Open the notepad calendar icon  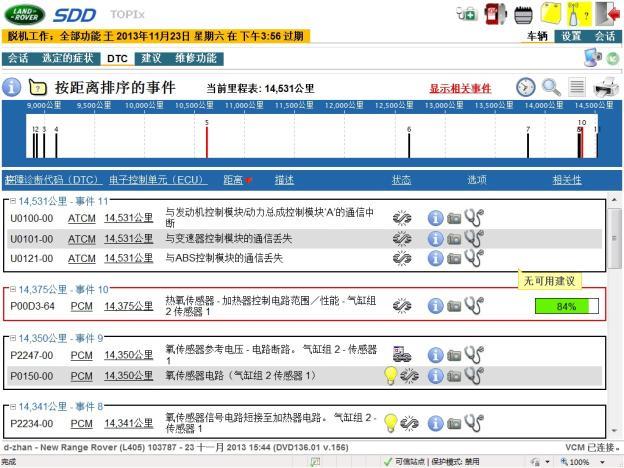[x=523, y=15]
